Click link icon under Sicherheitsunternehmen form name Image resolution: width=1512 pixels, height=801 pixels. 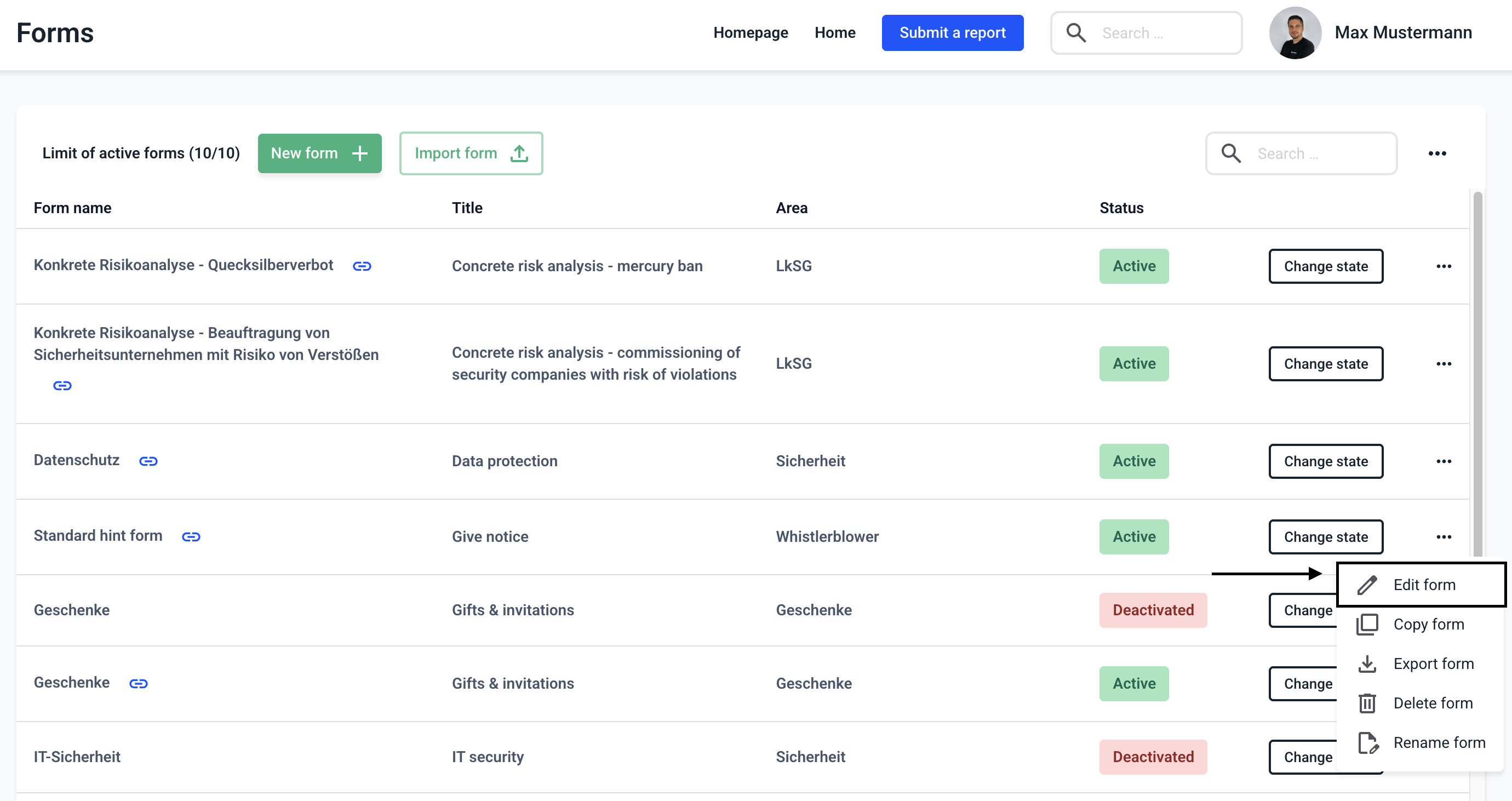coord(62,386)
